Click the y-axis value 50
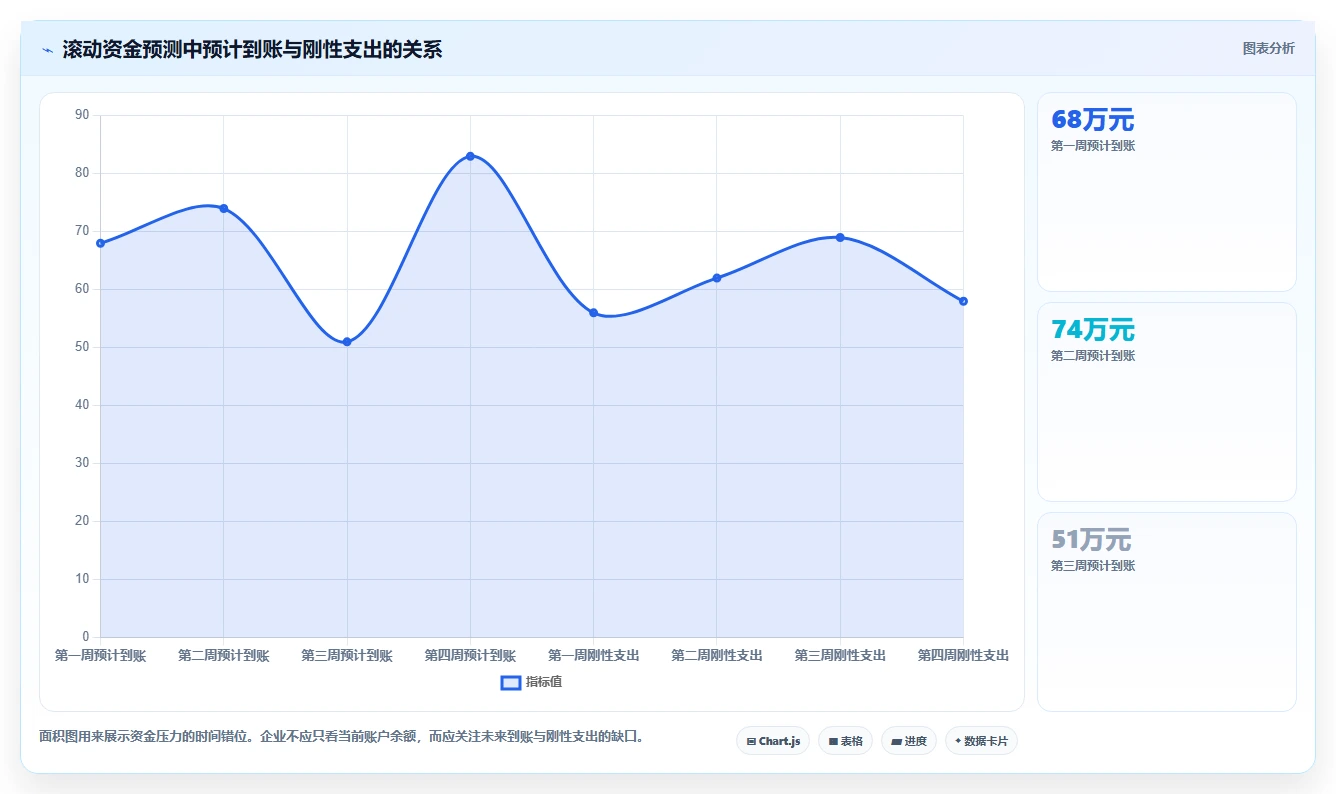 point(82,347)
